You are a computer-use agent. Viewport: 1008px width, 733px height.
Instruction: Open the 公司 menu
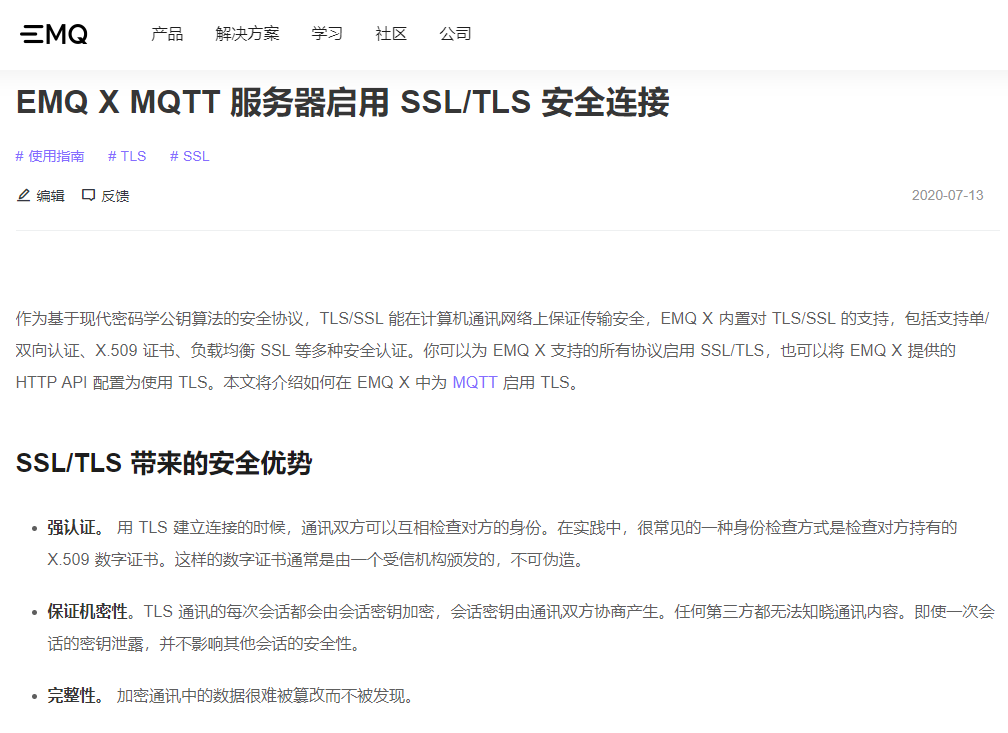point(456,33)
